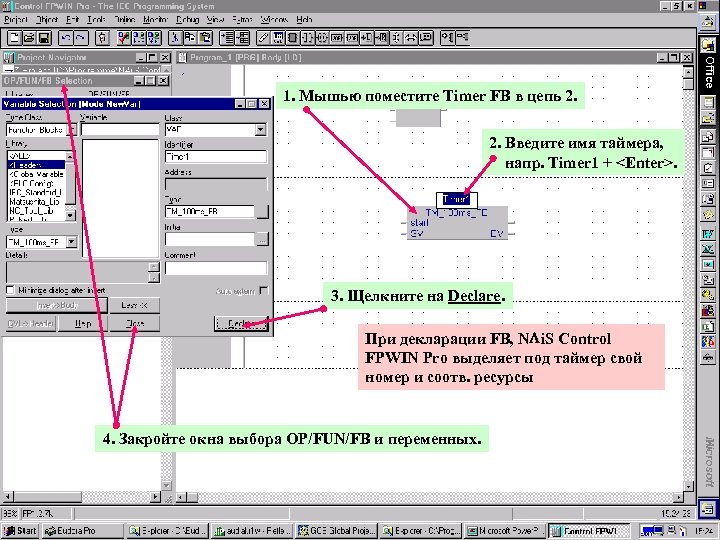This screenshot has width=720, height=540.
Task: Switch to GCE Global Project taskbar button
Action: 337,531
